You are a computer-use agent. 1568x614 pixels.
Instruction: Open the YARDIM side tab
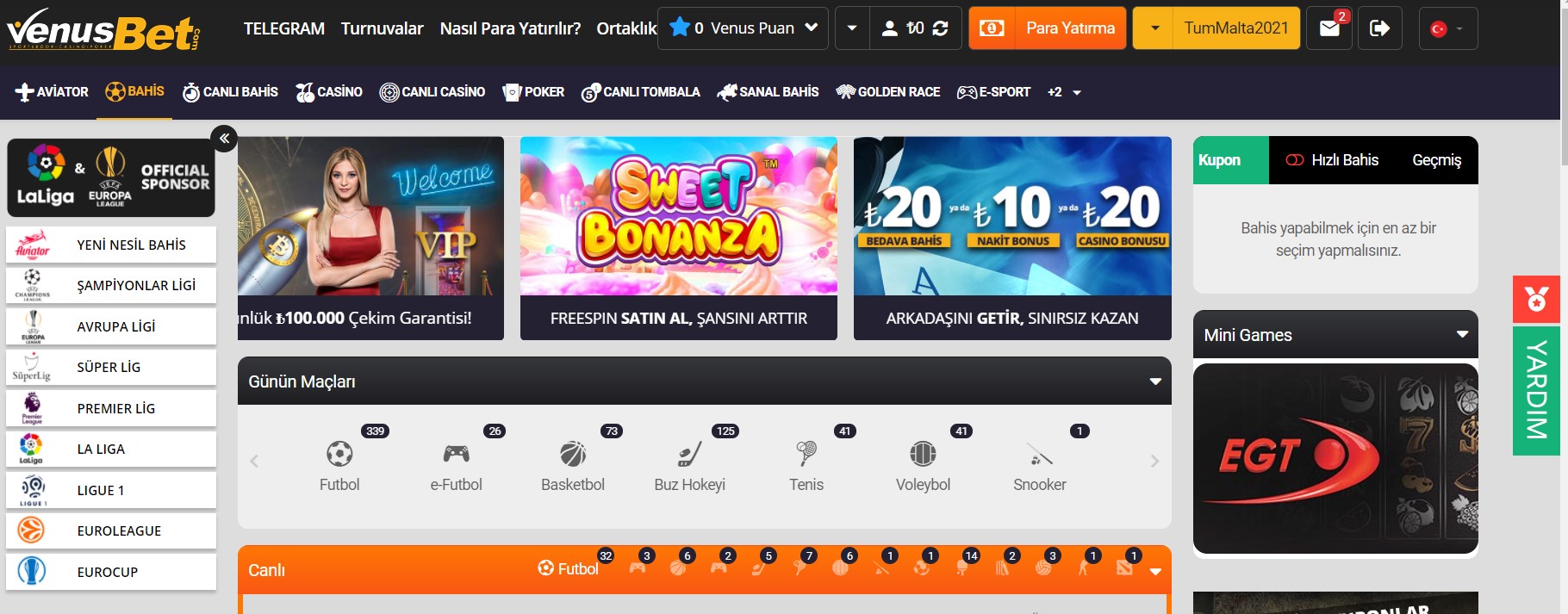tap(1536, 391)
